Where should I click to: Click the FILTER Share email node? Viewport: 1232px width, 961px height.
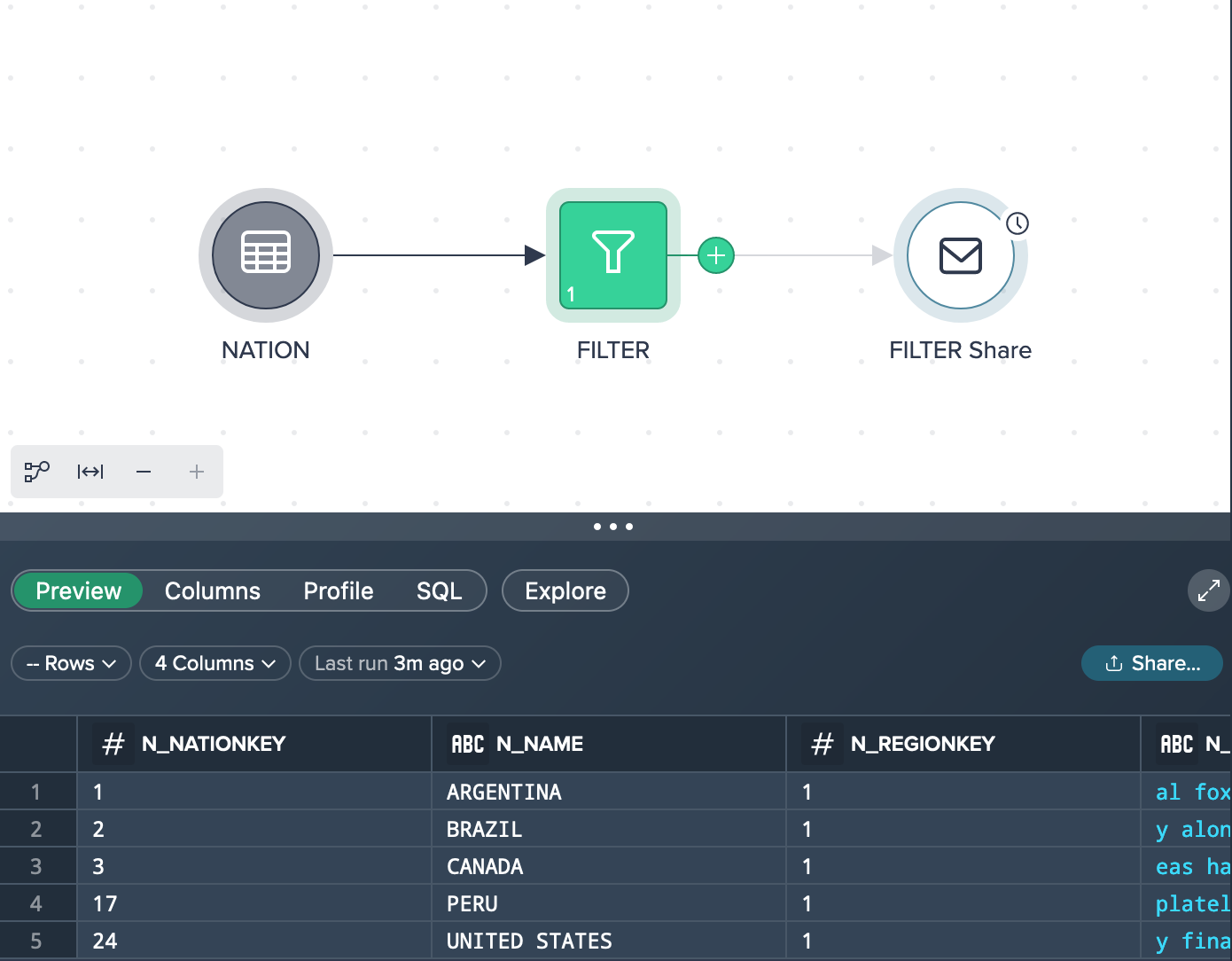[961, 255]
